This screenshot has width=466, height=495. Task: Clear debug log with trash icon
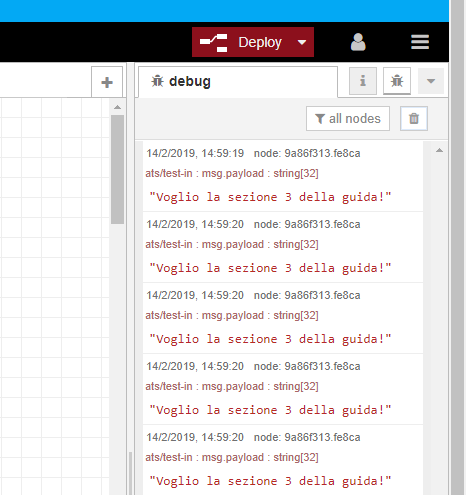point(414,119)
